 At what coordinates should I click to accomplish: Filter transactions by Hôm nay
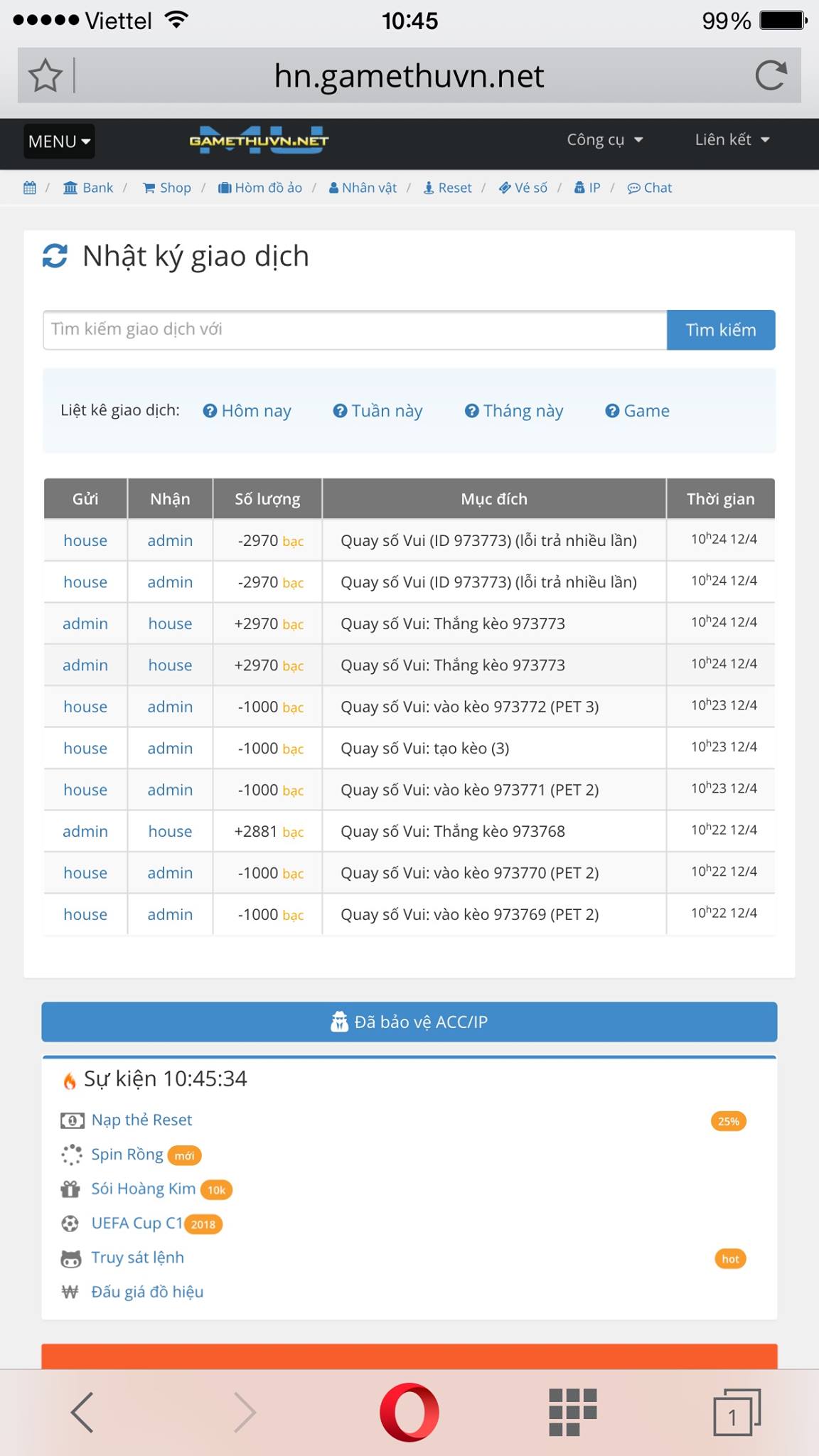coord(247,411)
